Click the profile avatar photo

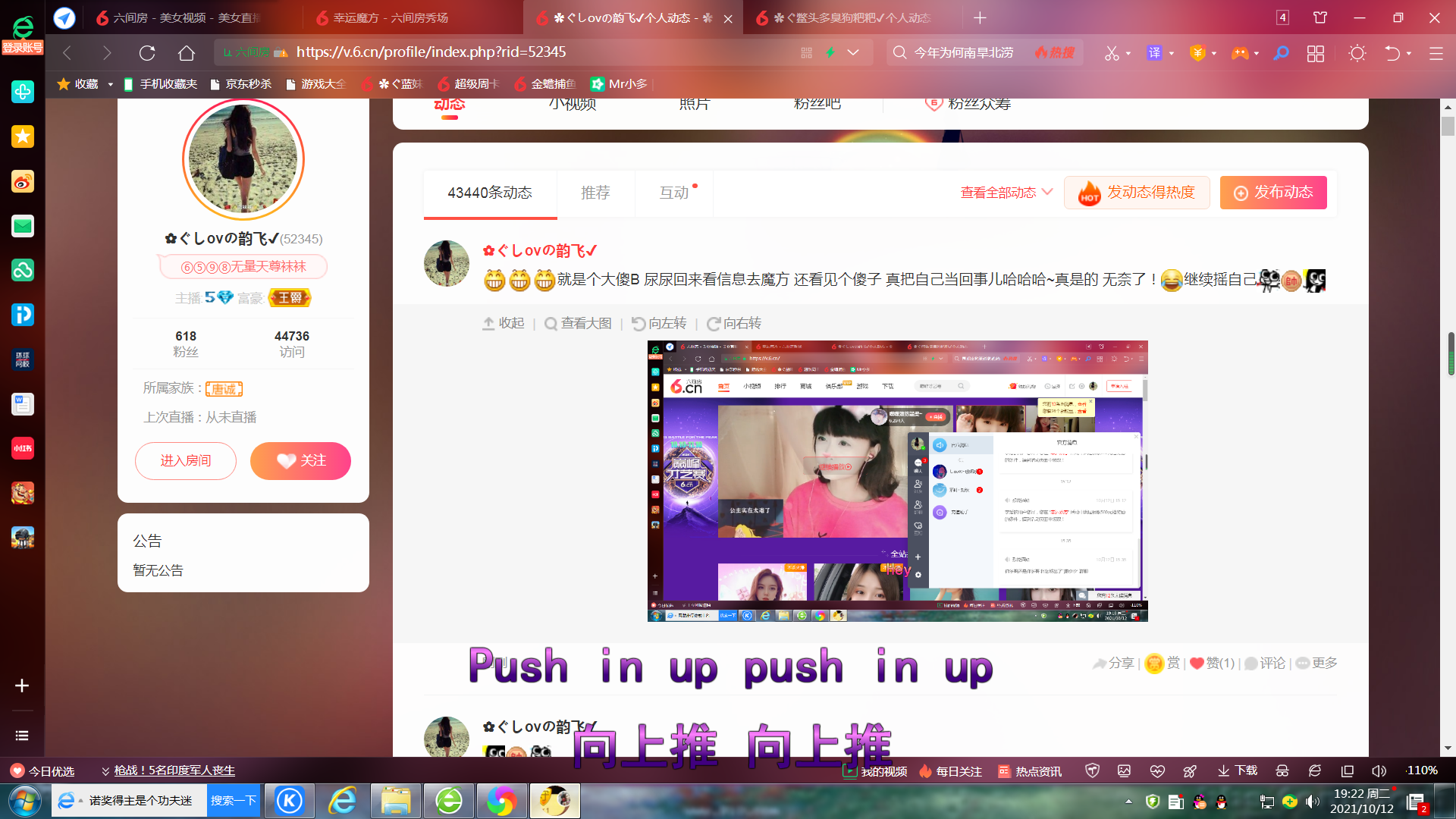(x=243, y=158)
